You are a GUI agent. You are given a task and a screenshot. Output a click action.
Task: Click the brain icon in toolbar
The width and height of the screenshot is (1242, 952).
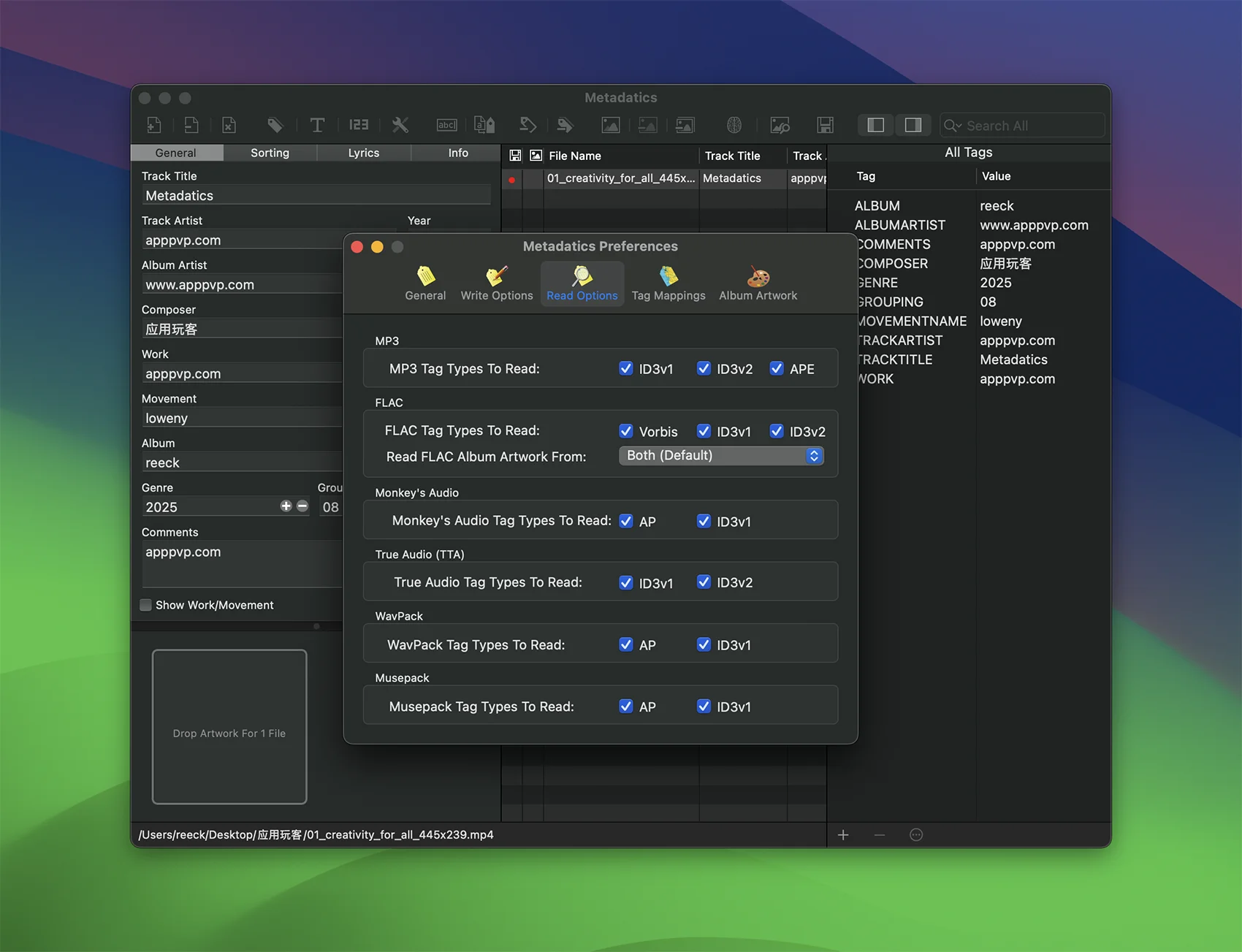[x=734, y=125]
